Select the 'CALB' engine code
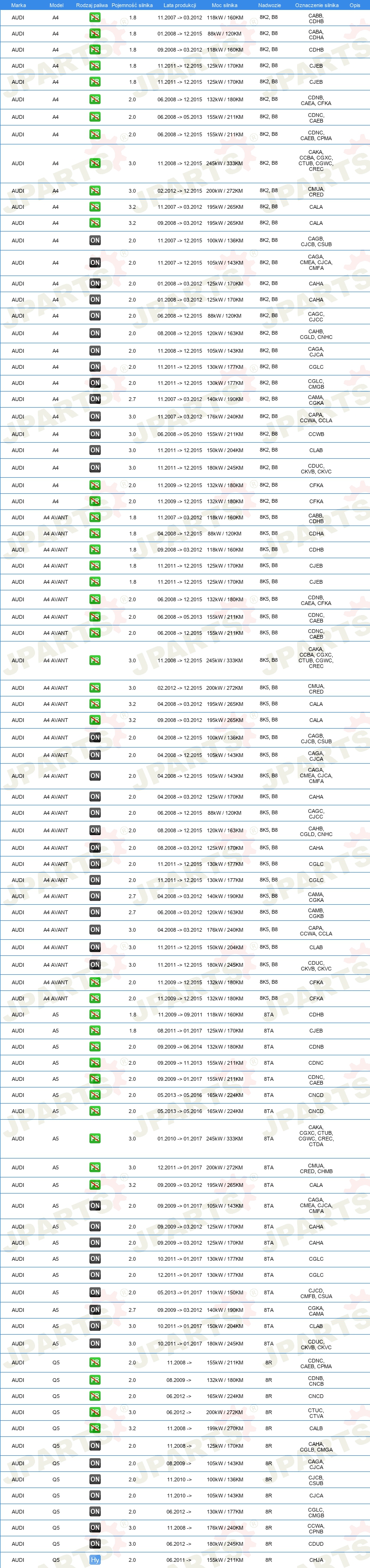The width and height of the screenshot is (370, 1568). click(x=316, y=1428)
